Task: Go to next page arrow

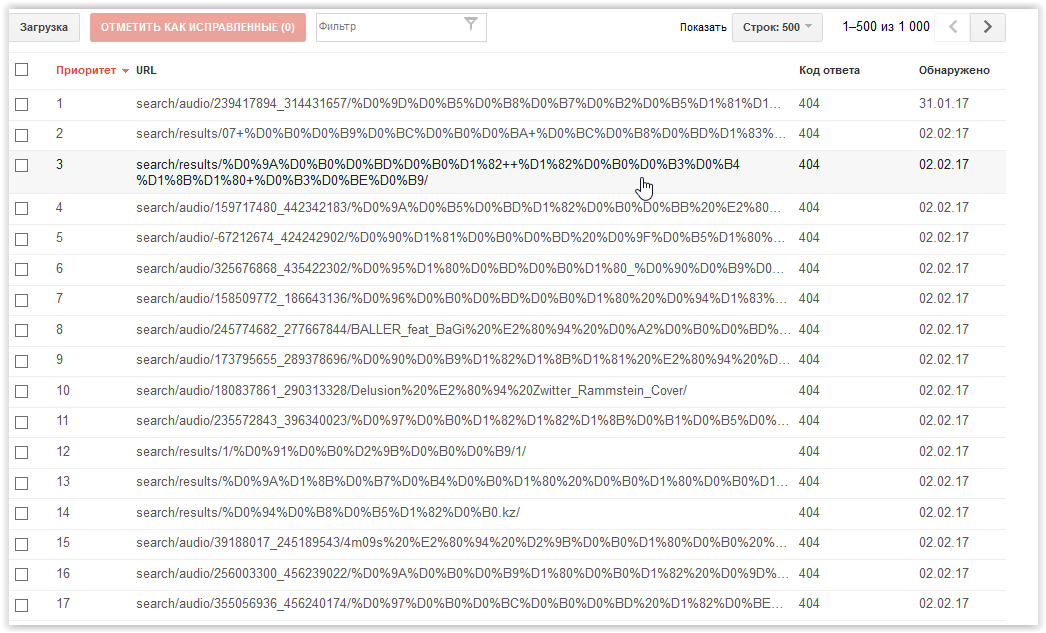Action: pyautogui.click(x=988, y=27)
